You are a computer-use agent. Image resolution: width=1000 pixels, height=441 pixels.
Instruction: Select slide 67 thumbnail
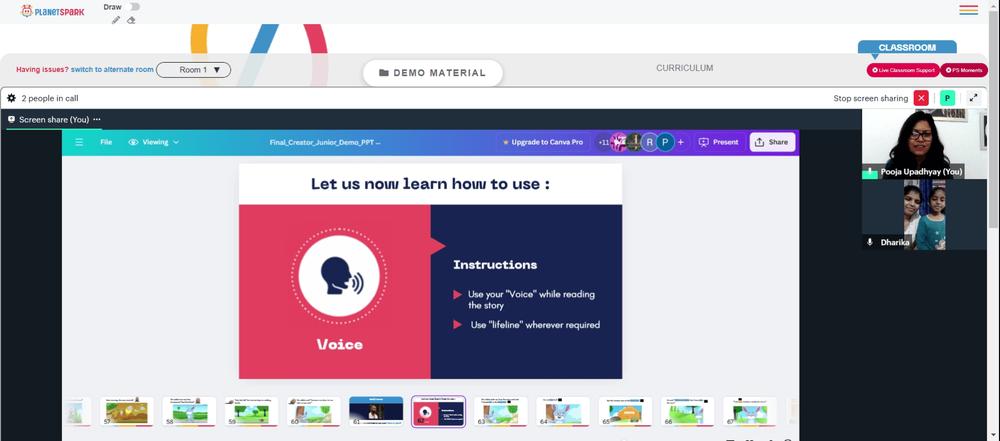[750, 412]
